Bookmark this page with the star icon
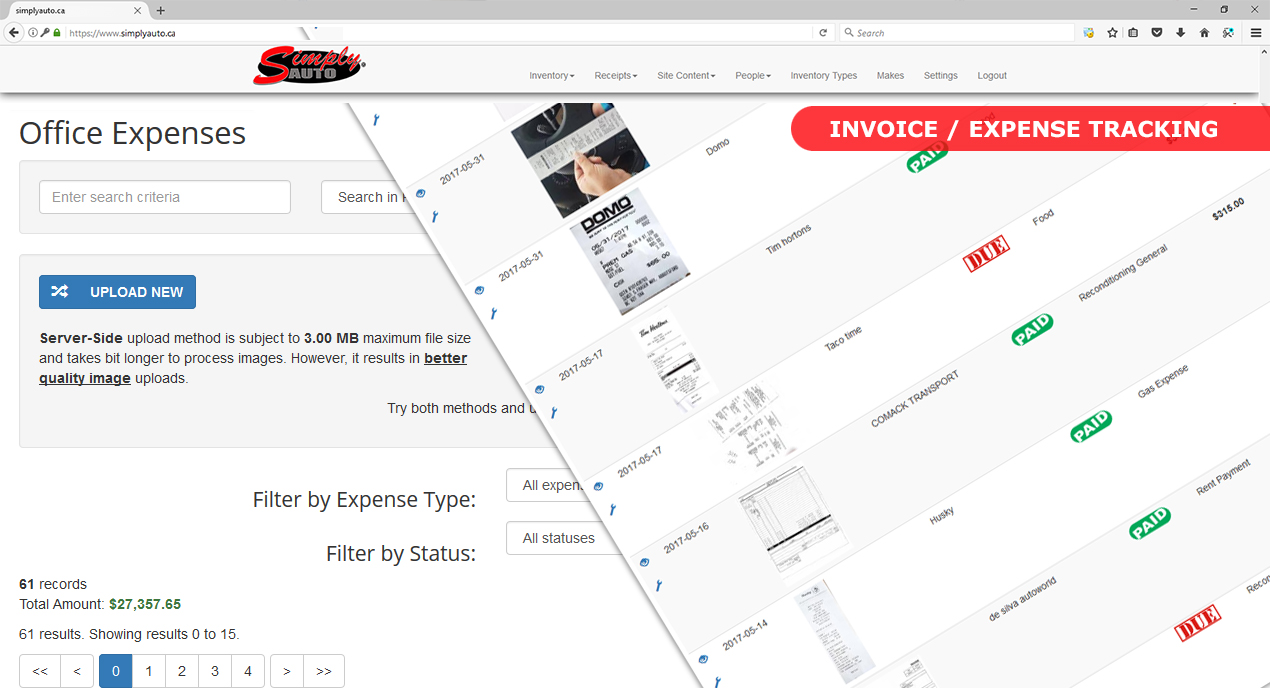The image size is (1270, 688). click(x=1112, y=33)
